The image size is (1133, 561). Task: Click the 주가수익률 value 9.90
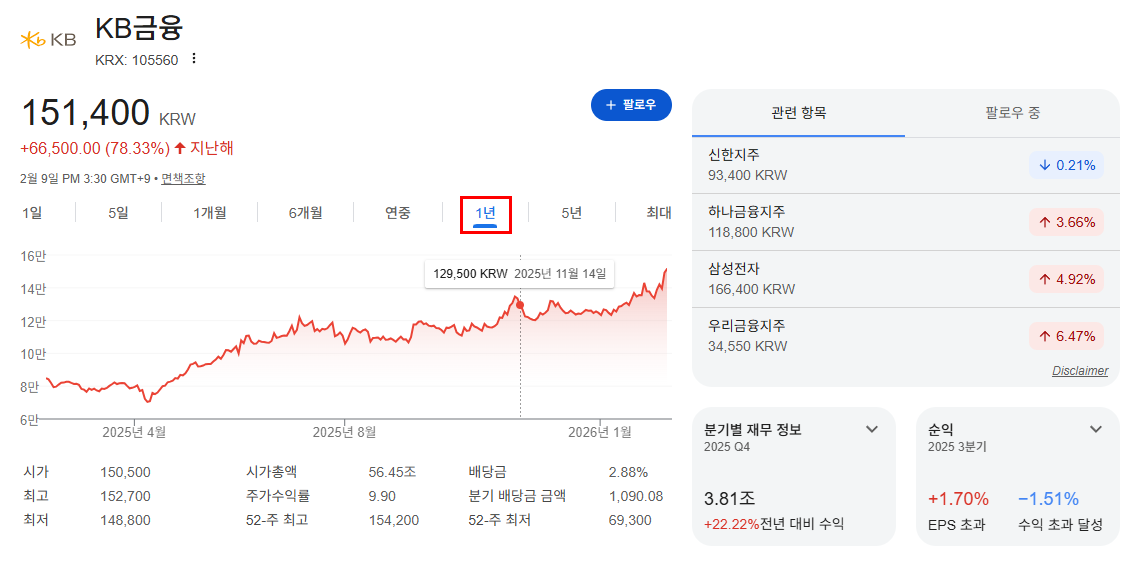click(382, 497)
